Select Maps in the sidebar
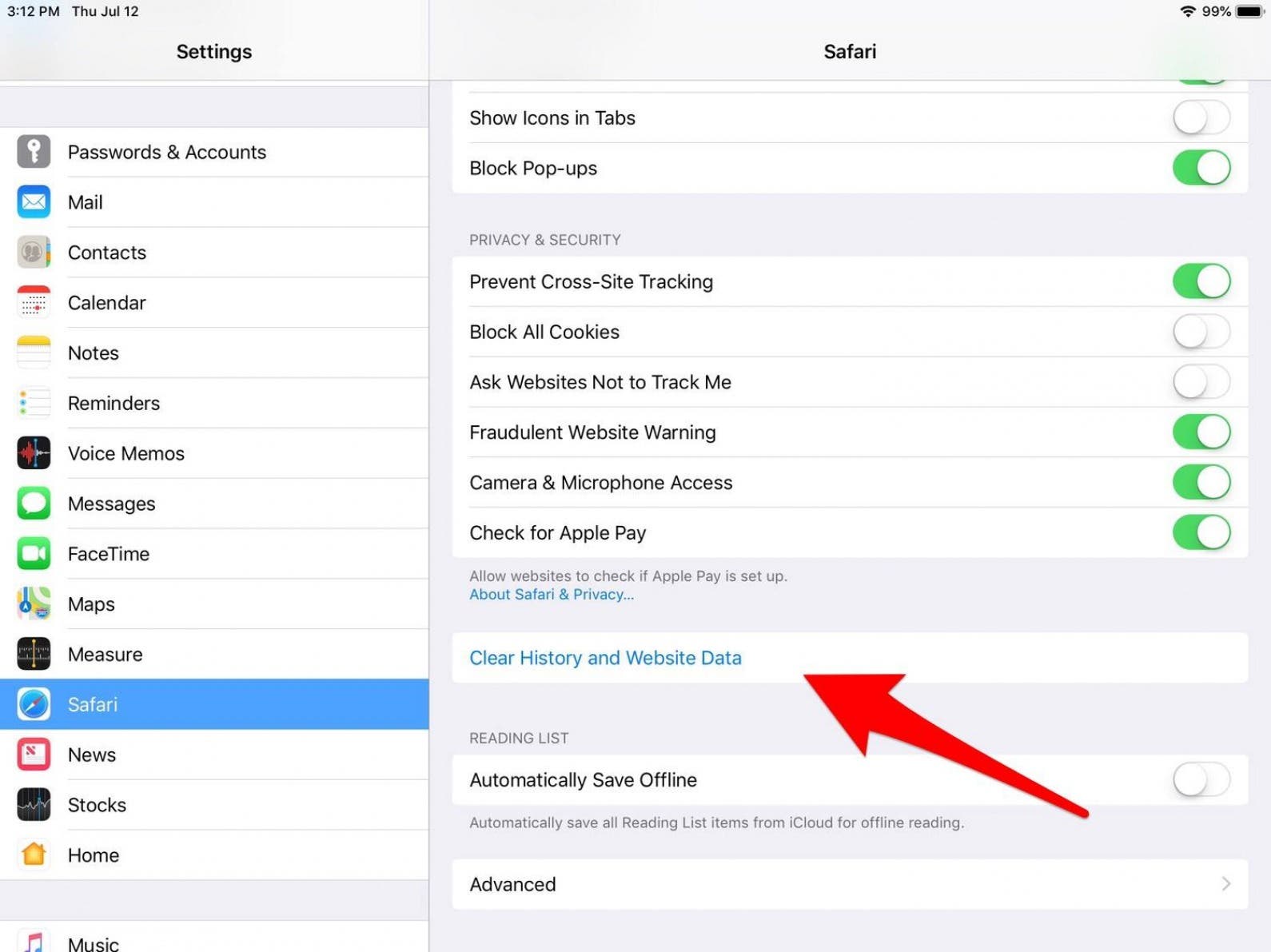Screen dimensions: 1271x952 click(x=91, y=604)
